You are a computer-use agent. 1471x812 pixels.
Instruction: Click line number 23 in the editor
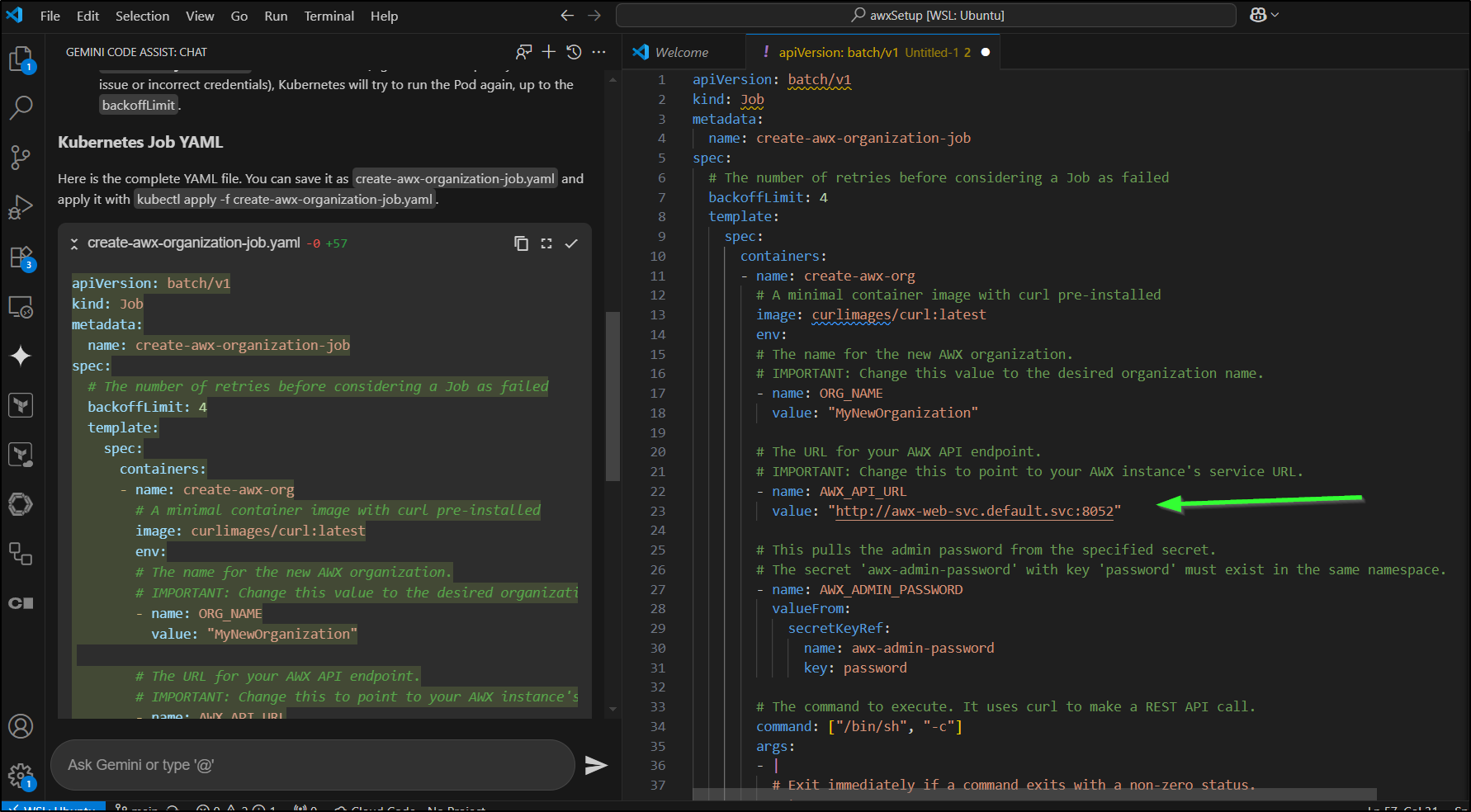(657, 511)
